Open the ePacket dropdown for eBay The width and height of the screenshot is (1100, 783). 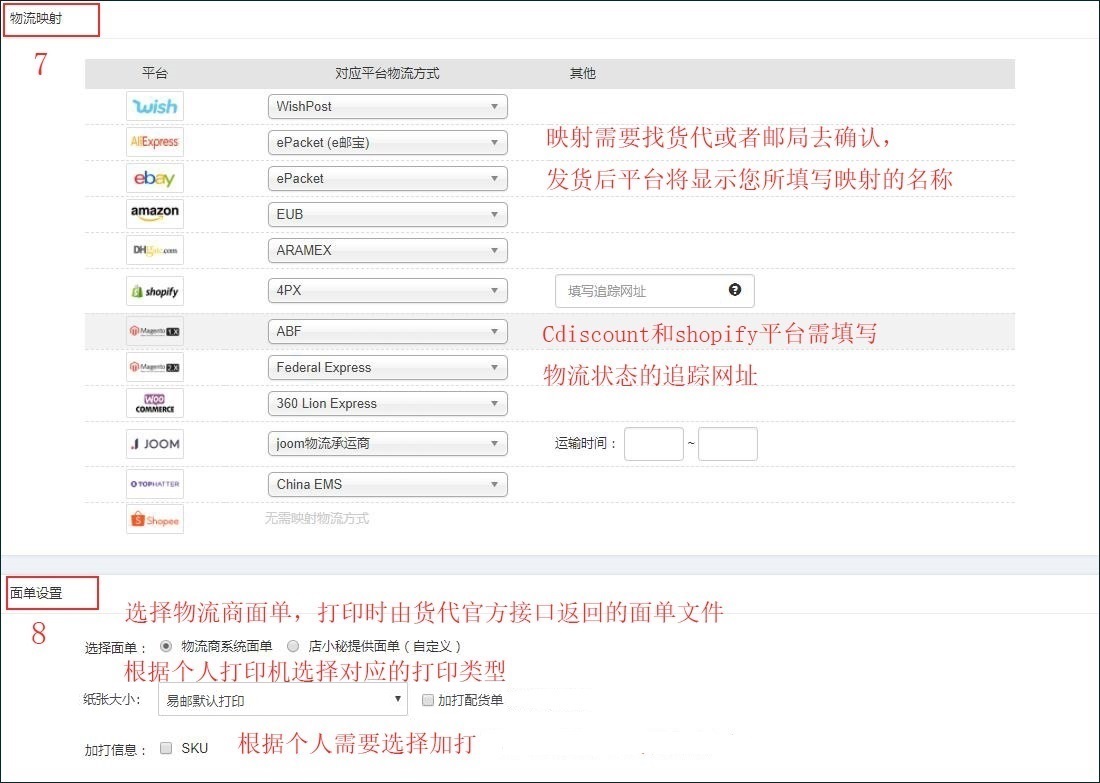click(387, 178)
